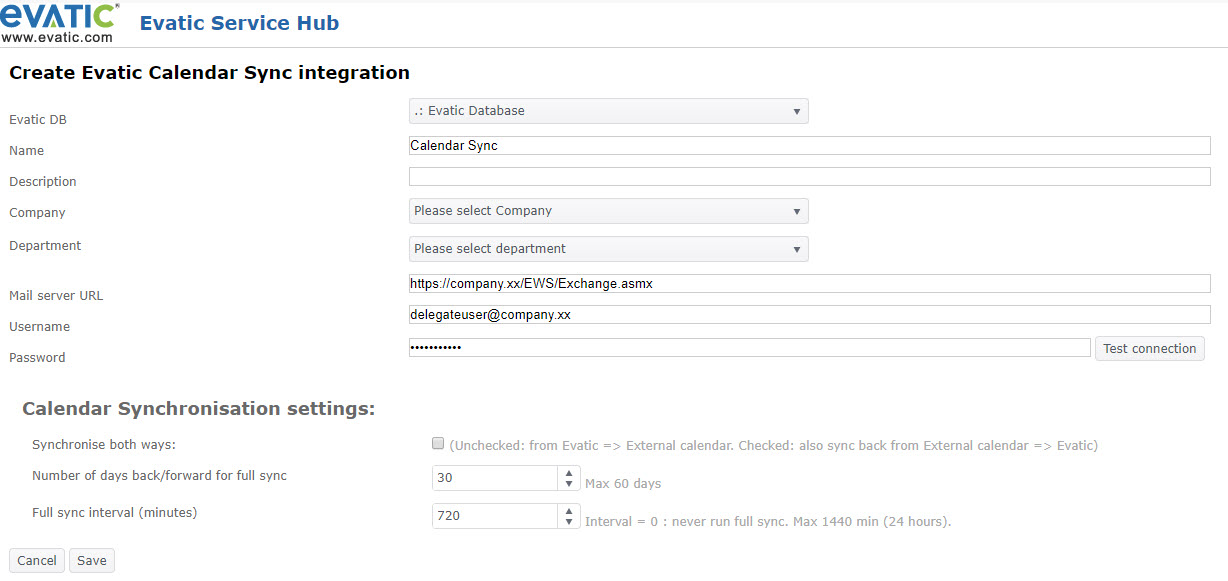Click the empty Description field
The height and width of the screenshot is (581, 1228).
click(810, 176)
